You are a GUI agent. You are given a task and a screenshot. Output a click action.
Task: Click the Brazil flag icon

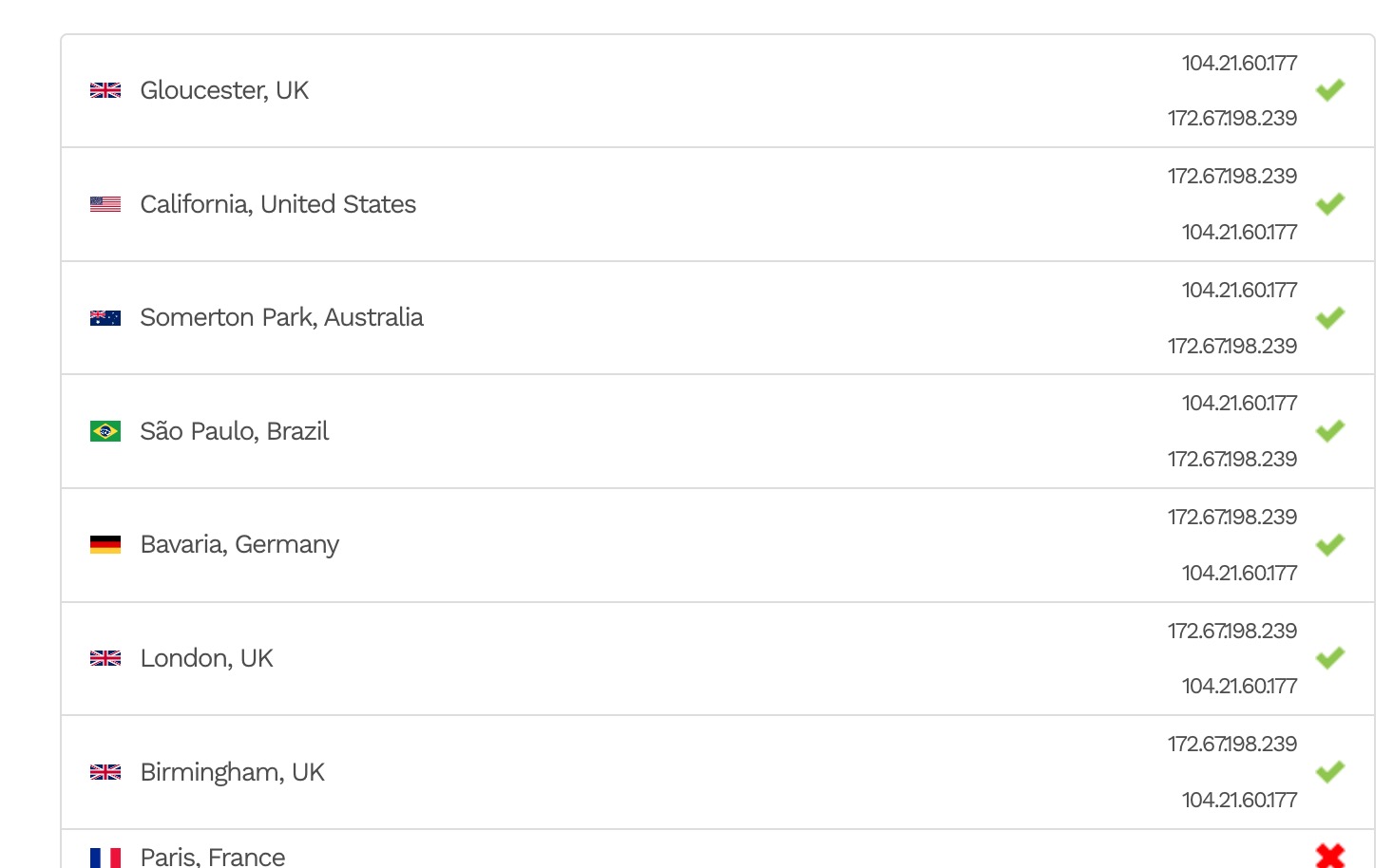pos(105,431)
